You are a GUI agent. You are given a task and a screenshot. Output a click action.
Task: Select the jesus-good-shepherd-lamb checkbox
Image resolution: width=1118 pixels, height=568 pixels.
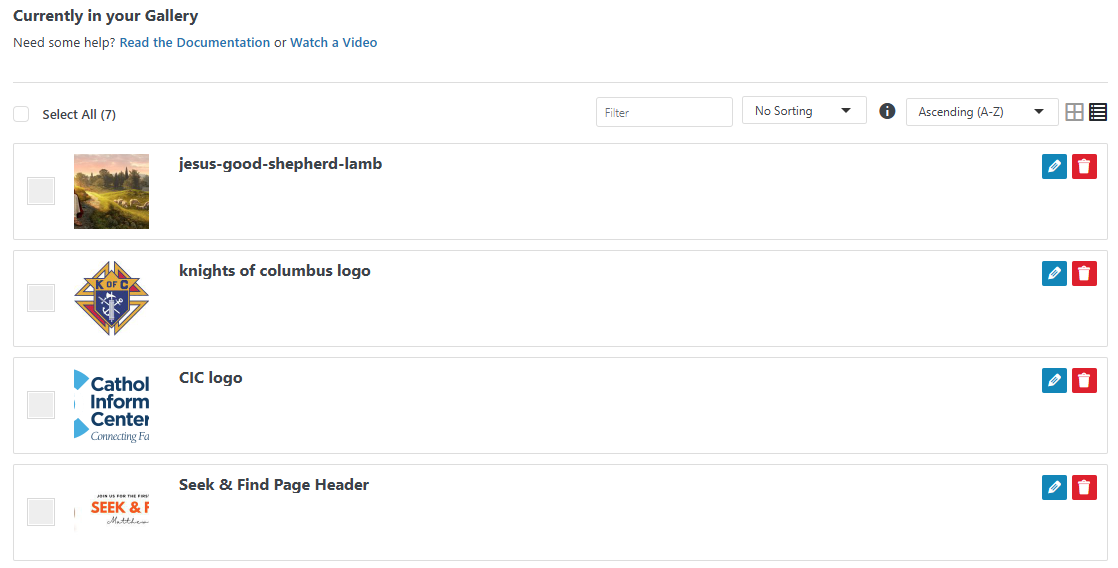pos(41,191)
